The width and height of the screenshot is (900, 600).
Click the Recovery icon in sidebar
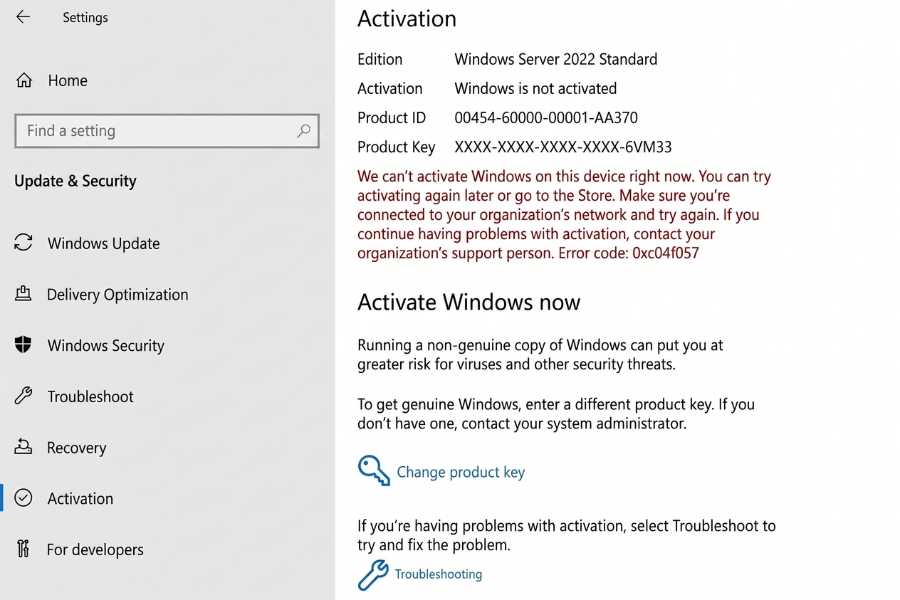click(x=23, y=447)
